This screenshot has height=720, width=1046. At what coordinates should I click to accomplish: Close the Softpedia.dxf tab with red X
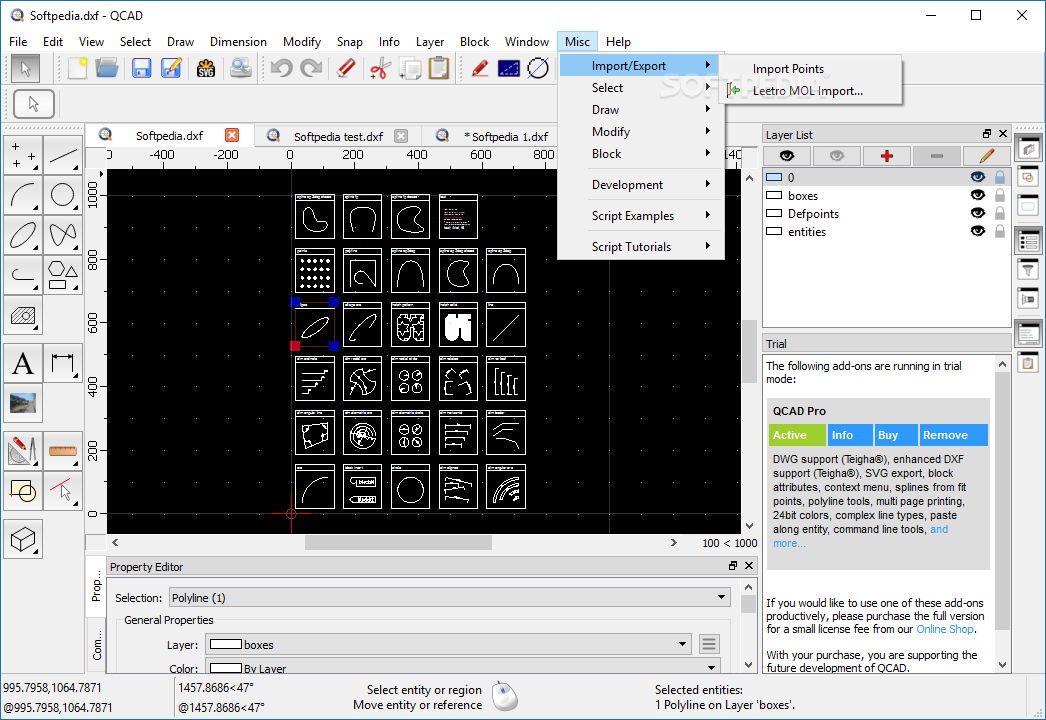point(231,135)
